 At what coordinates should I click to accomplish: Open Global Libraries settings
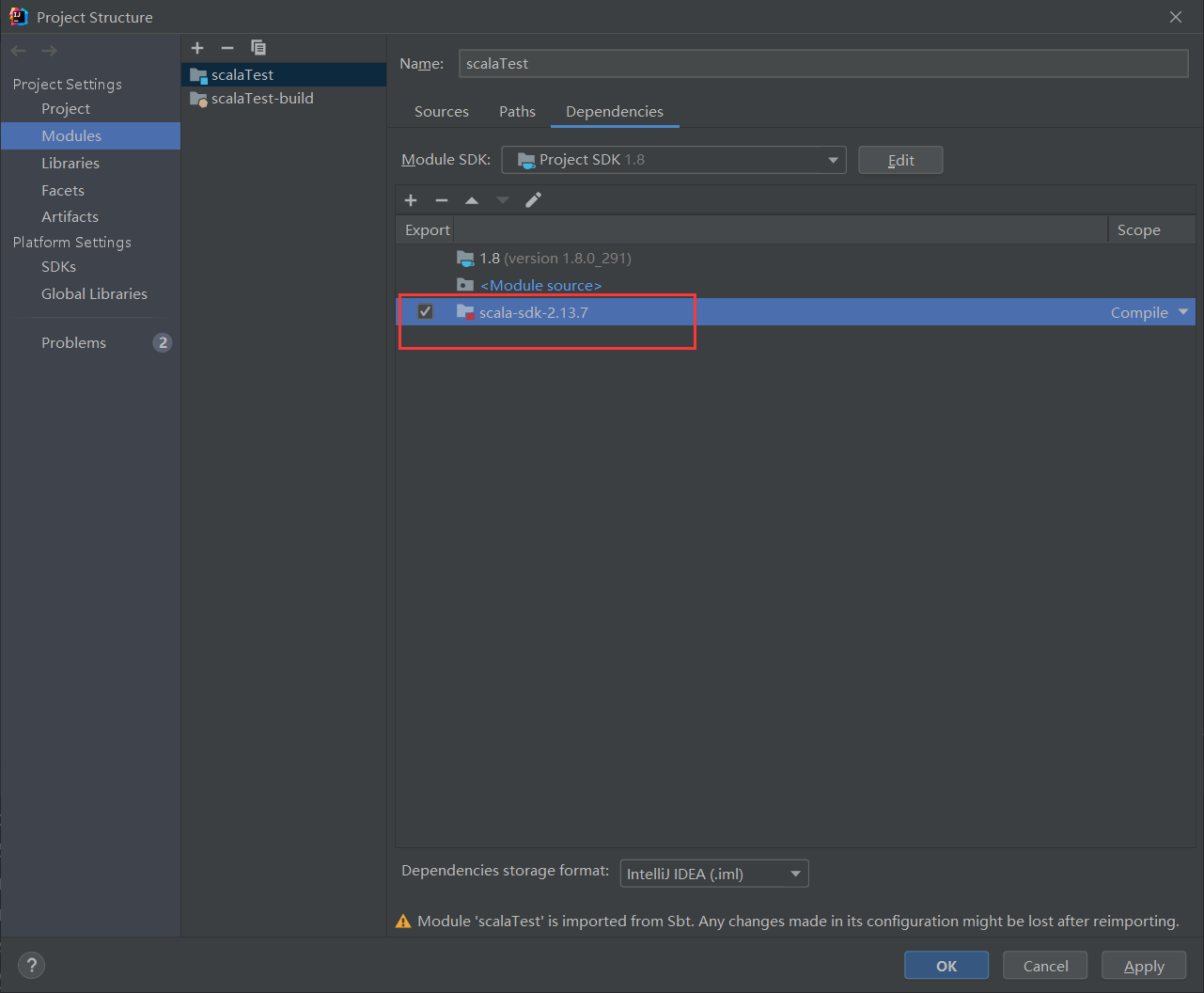[x=94, y=293]
